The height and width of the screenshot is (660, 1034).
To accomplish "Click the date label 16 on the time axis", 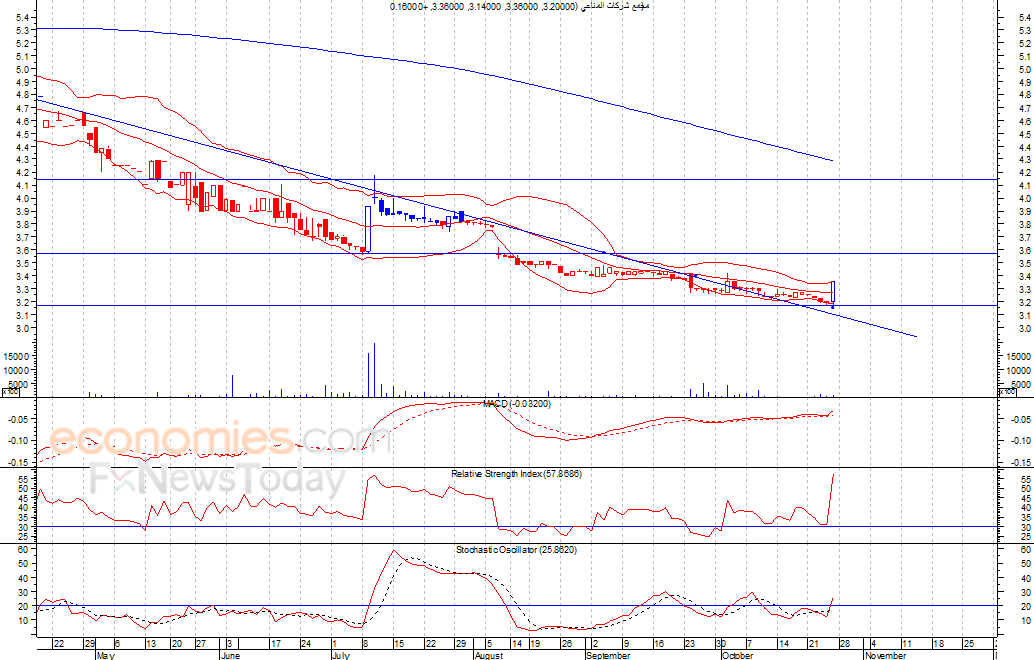I will [x=659, y=644].
